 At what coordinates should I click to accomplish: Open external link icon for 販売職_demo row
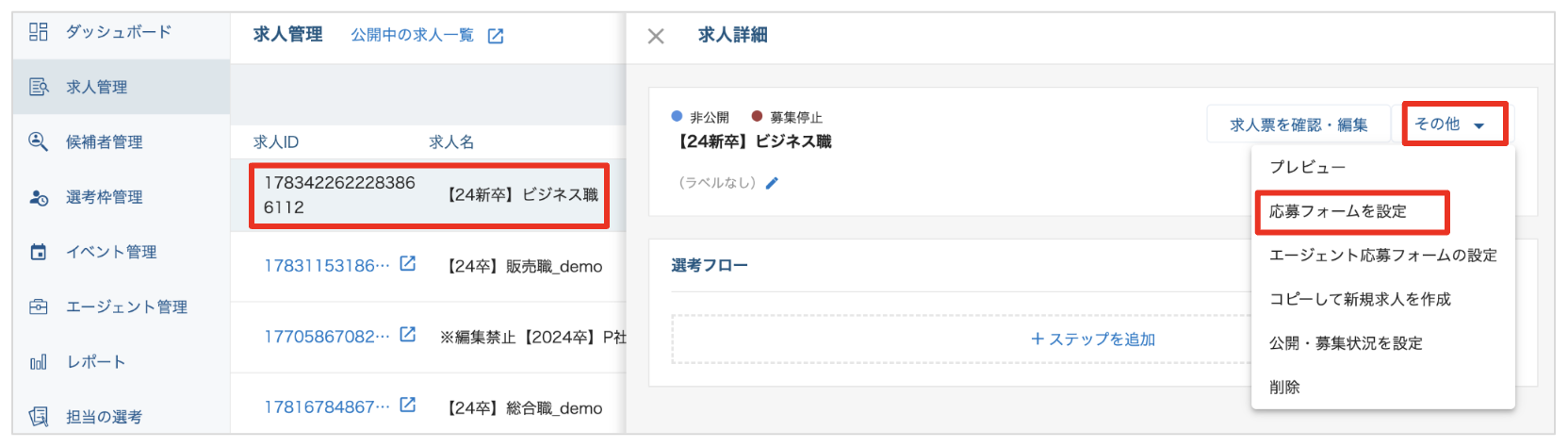407,264
